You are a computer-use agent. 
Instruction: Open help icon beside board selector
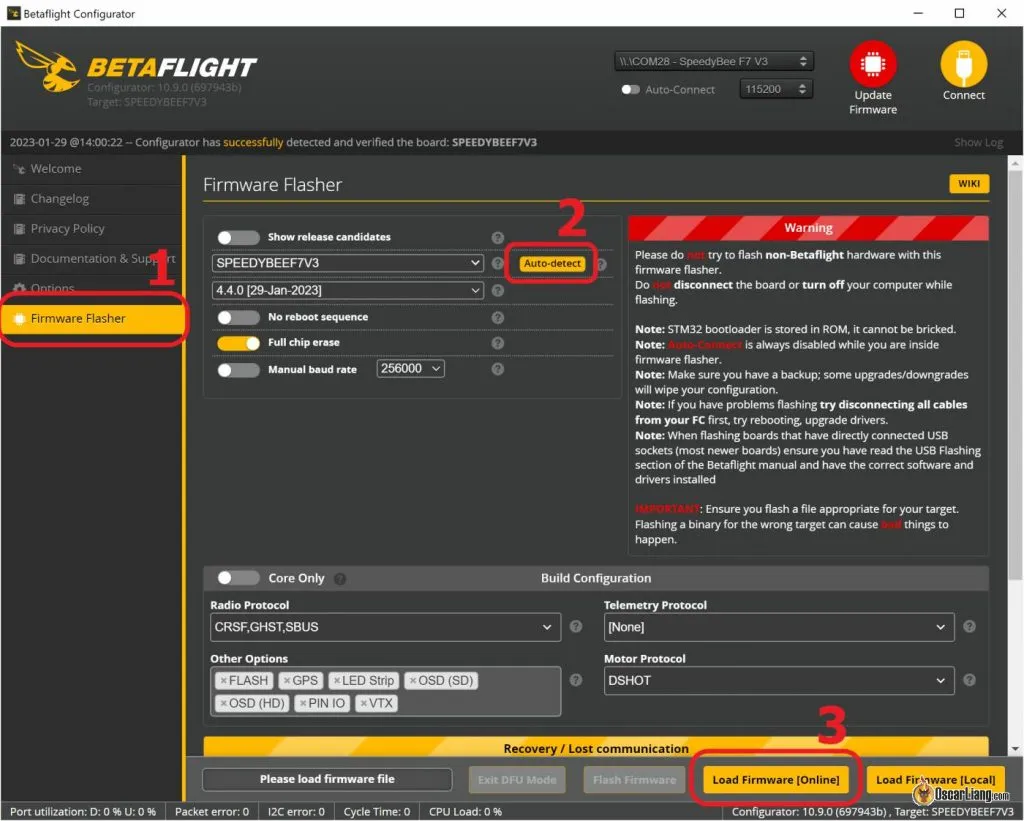point(498,263)
